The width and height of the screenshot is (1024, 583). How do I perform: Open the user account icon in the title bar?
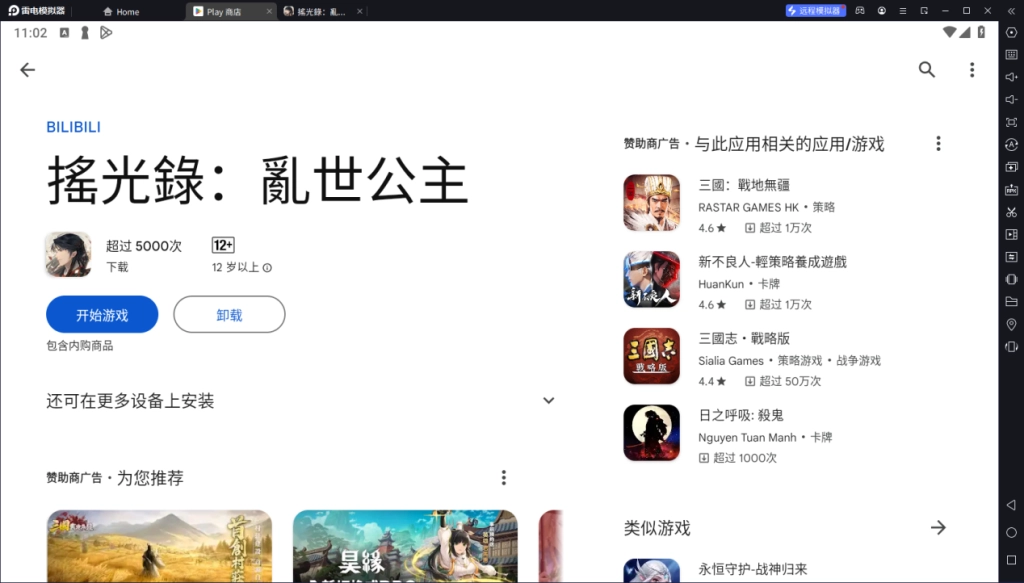coord(882,10)
